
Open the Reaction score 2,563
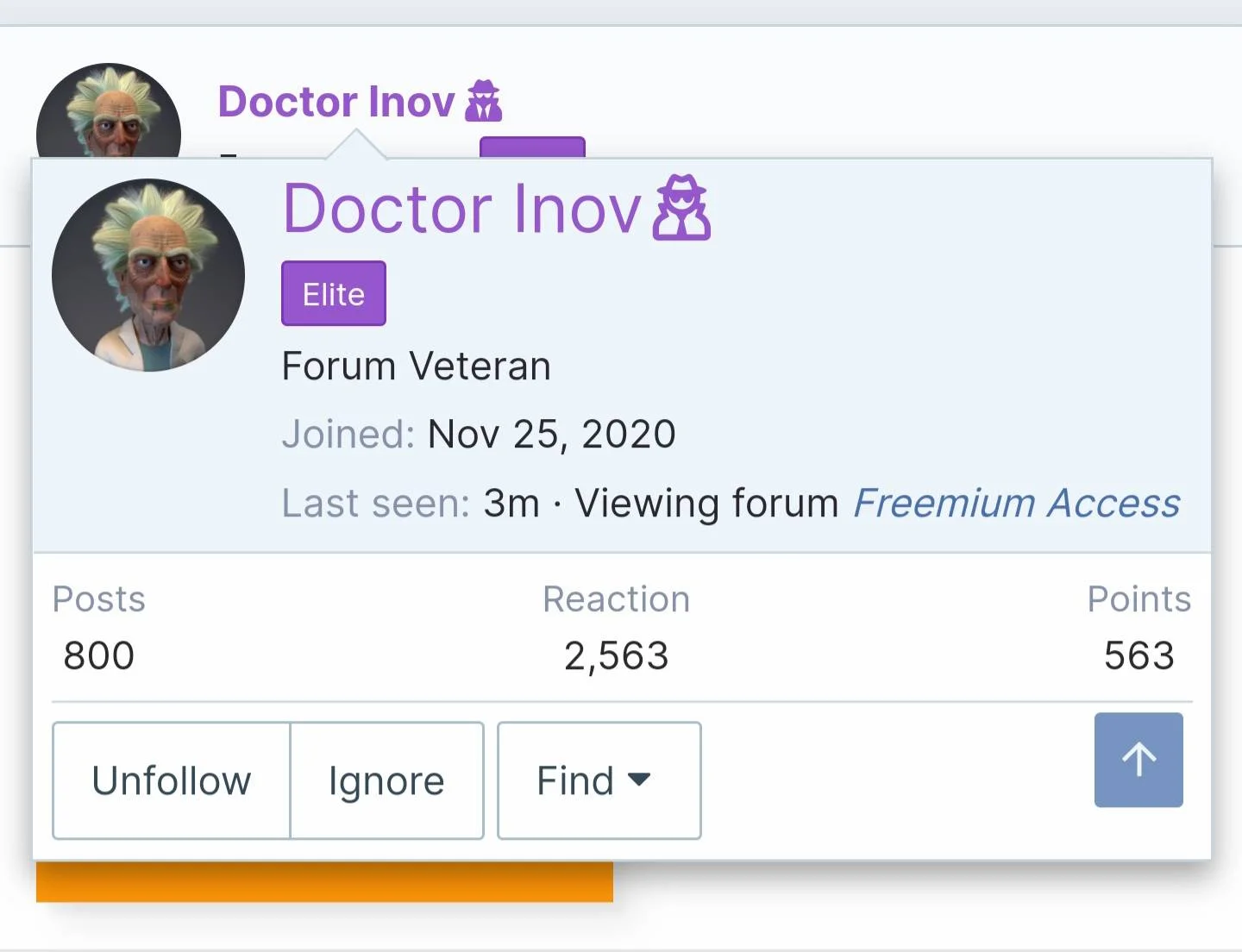(616, 655)
